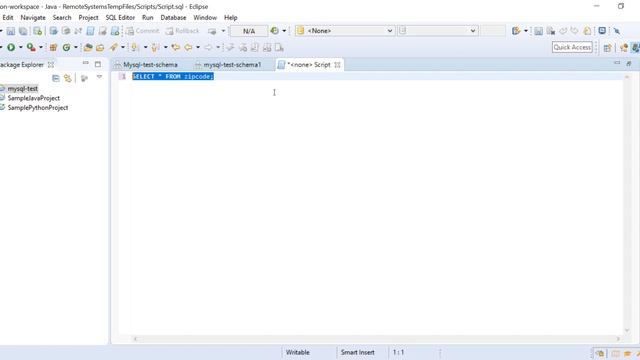Click the N/A connection status field
Viewport: 640px width, 360px height.
coord(249,31)
